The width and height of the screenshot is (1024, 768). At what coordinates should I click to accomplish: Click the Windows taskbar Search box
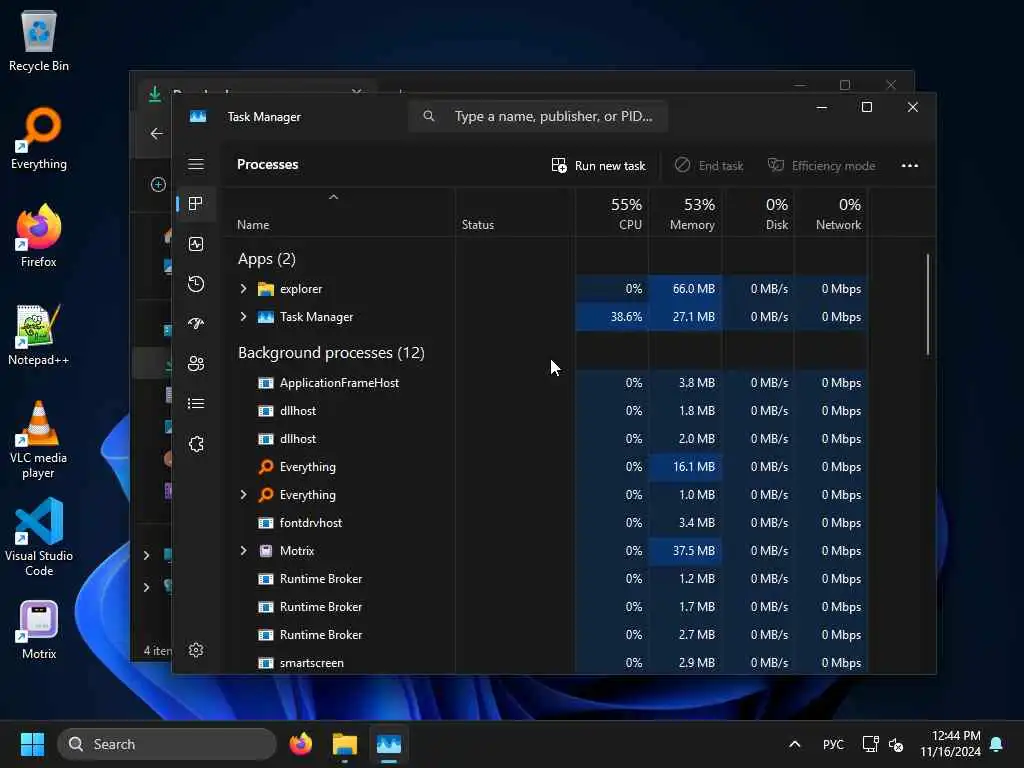pos(167,744)
